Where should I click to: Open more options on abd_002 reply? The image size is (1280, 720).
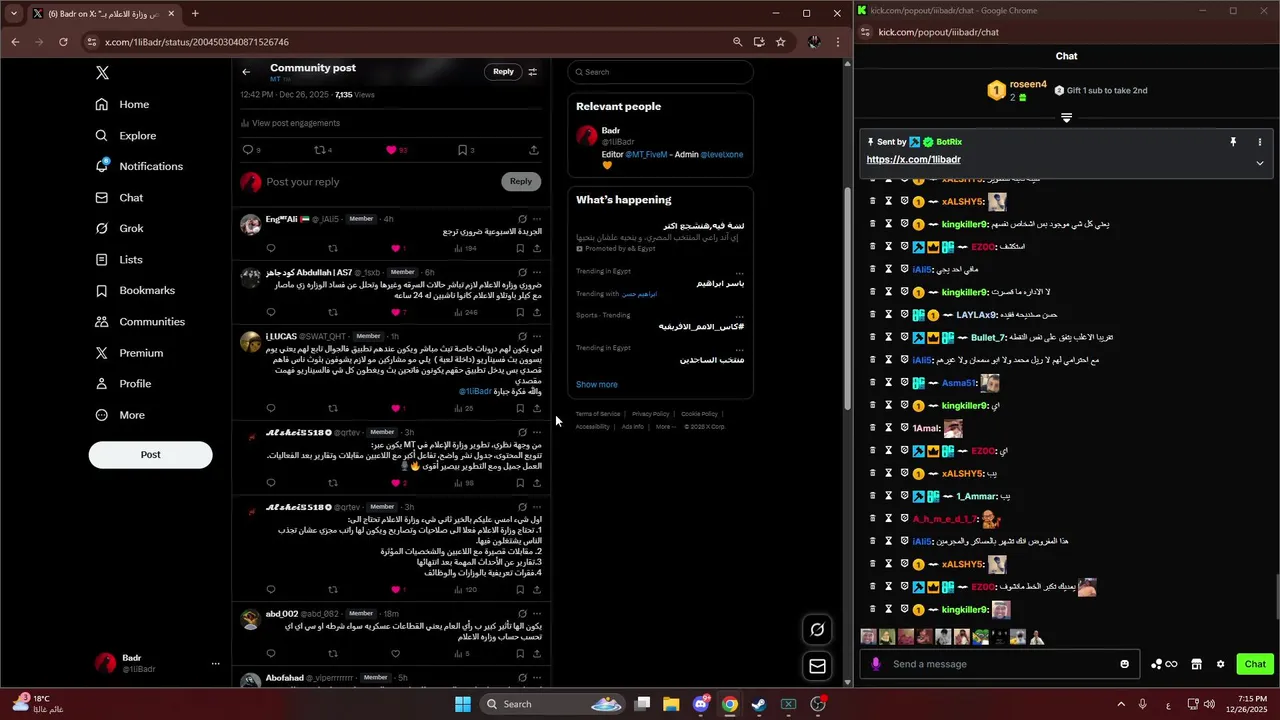click(x=537, y=613)
